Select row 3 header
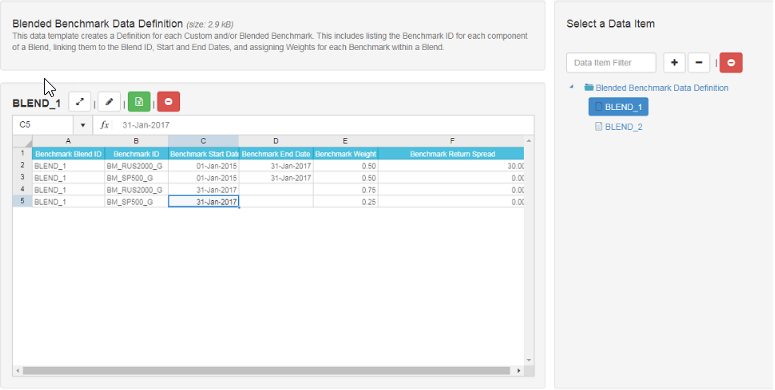The width and height of the screenshot is (775, 390). pyautogui.click(x=22, y=177)
